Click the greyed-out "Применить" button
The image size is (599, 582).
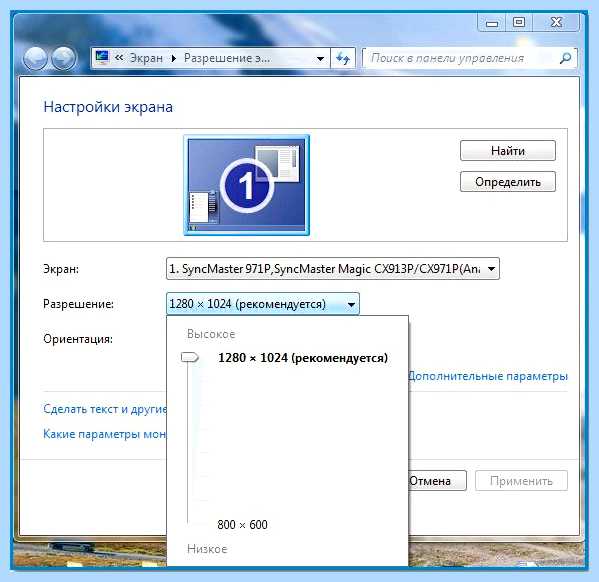(x=521, y=481)
